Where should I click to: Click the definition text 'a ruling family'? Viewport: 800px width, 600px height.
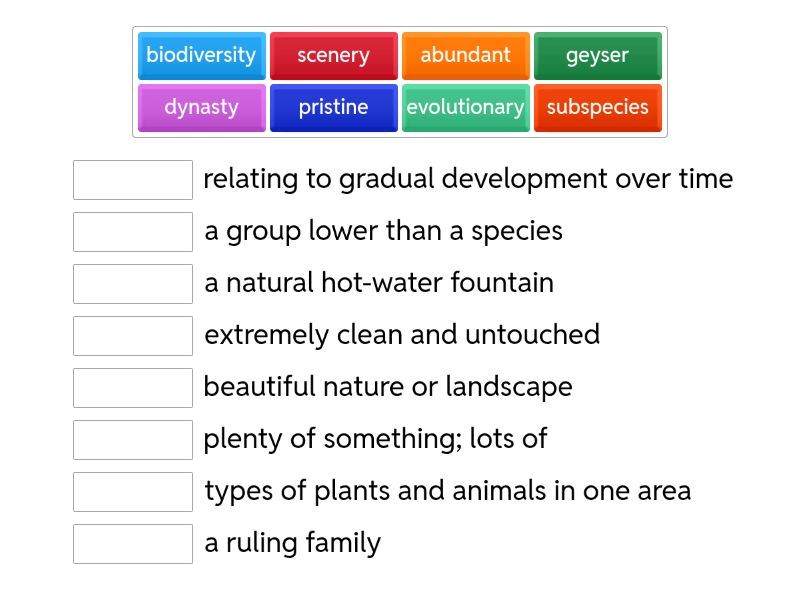[292, 543]
